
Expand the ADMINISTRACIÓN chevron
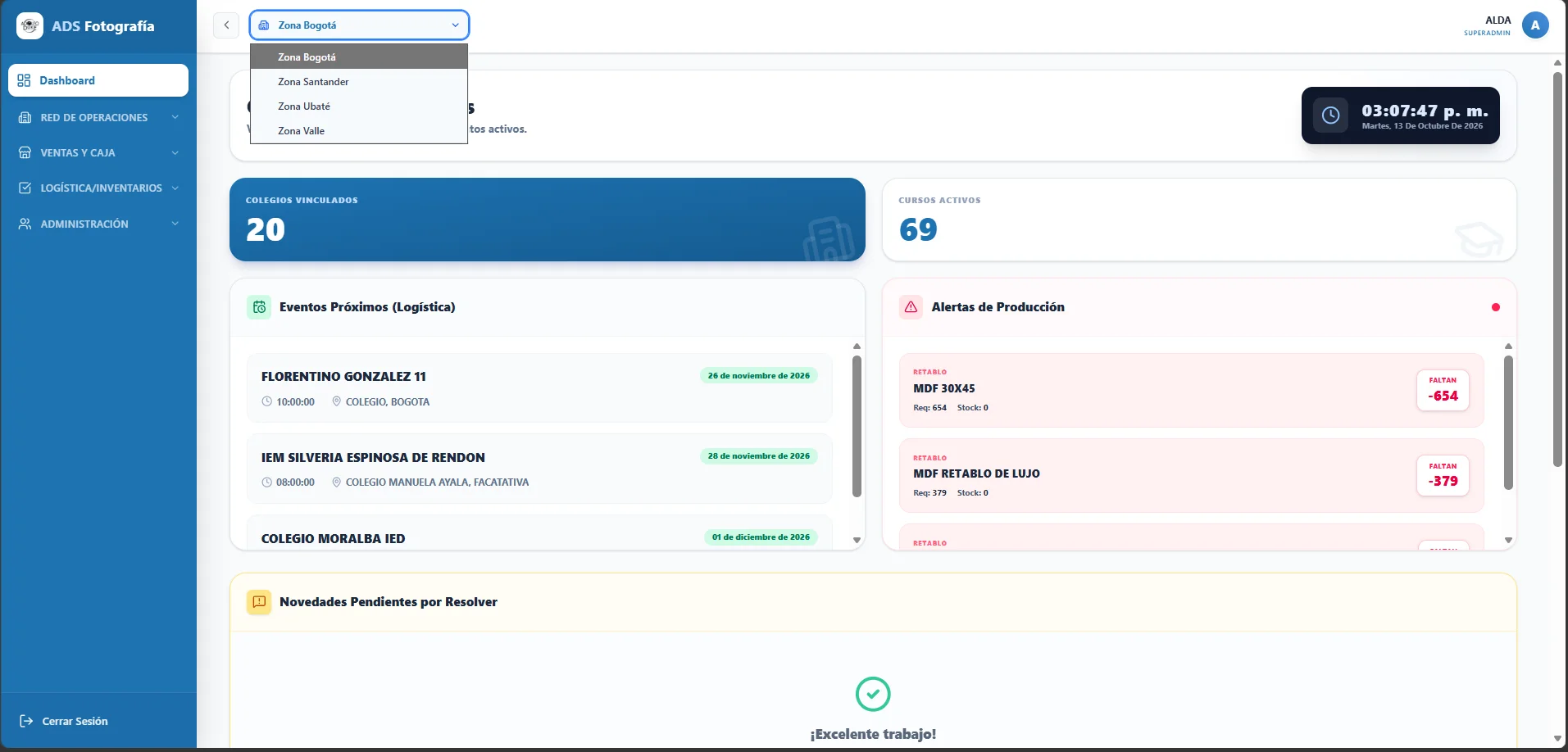(x=175, y=224)
